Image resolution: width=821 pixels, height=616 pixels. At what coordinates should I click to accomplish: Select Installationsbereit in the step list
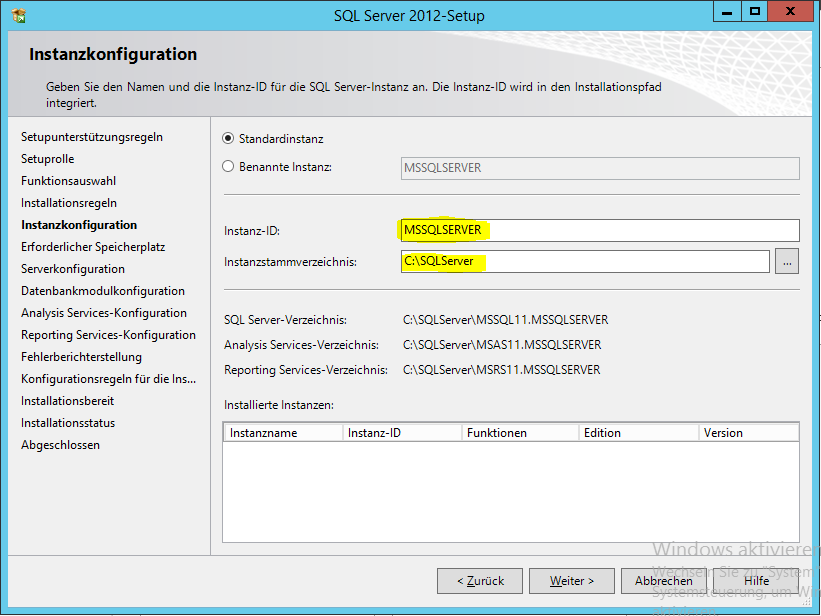[68, 401]
